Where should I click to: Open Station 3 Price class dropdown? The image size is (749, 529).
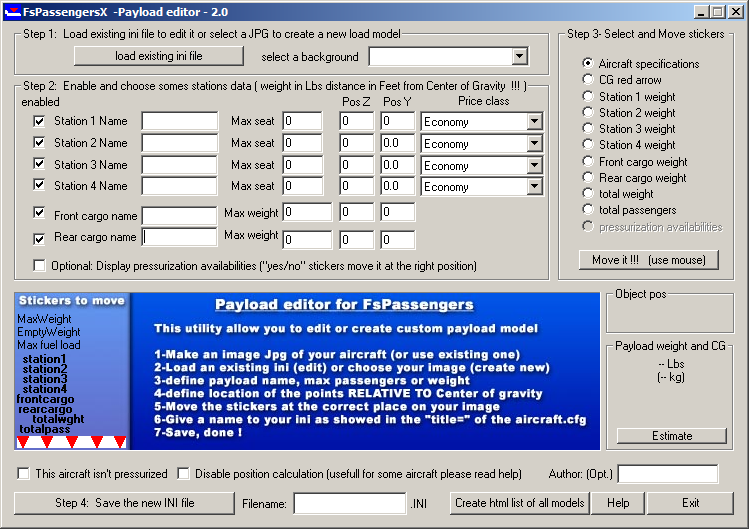coord(535,165)
